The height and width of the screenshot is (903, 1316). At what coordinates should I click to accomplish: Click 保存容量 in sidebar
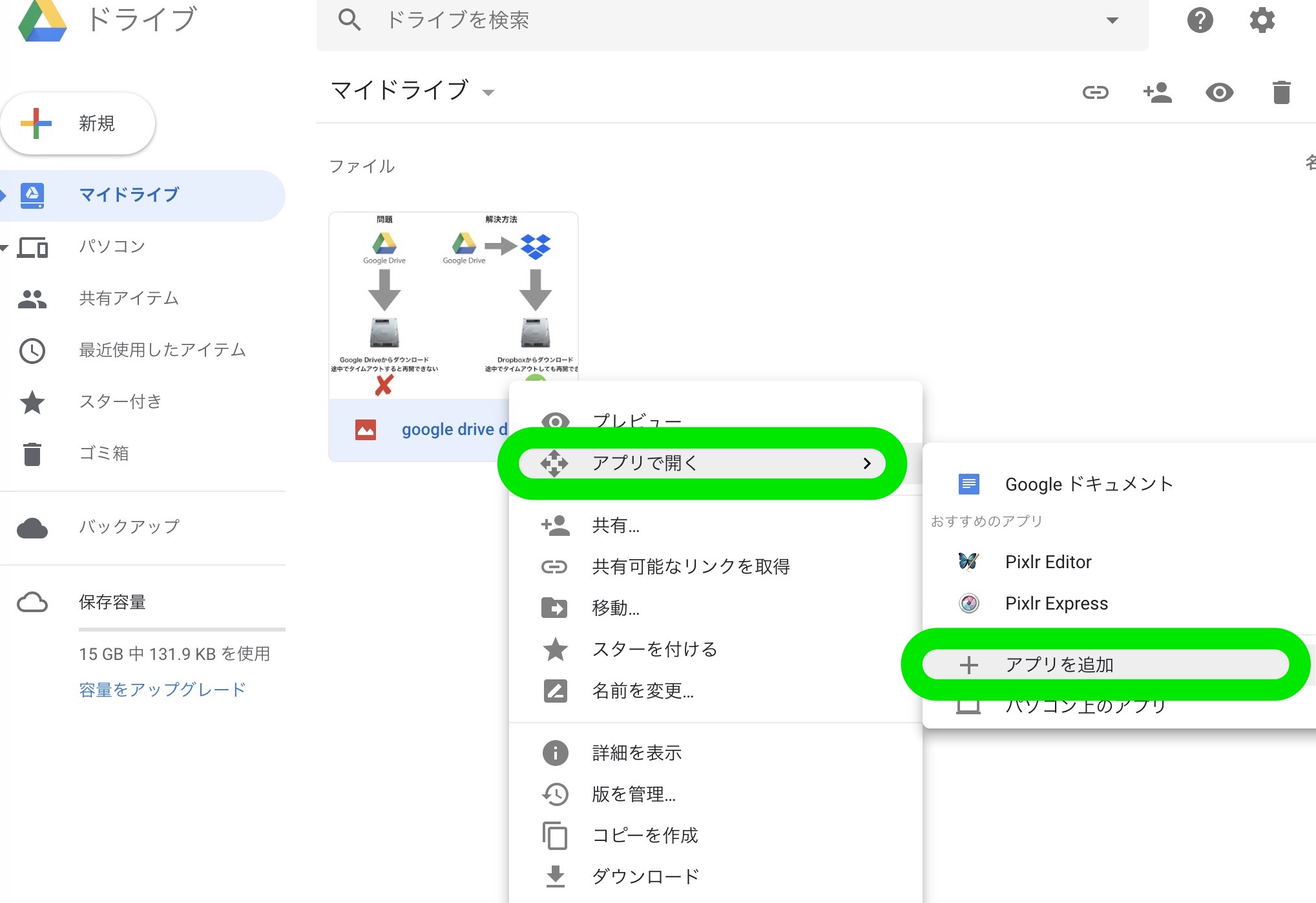[112, 602]
